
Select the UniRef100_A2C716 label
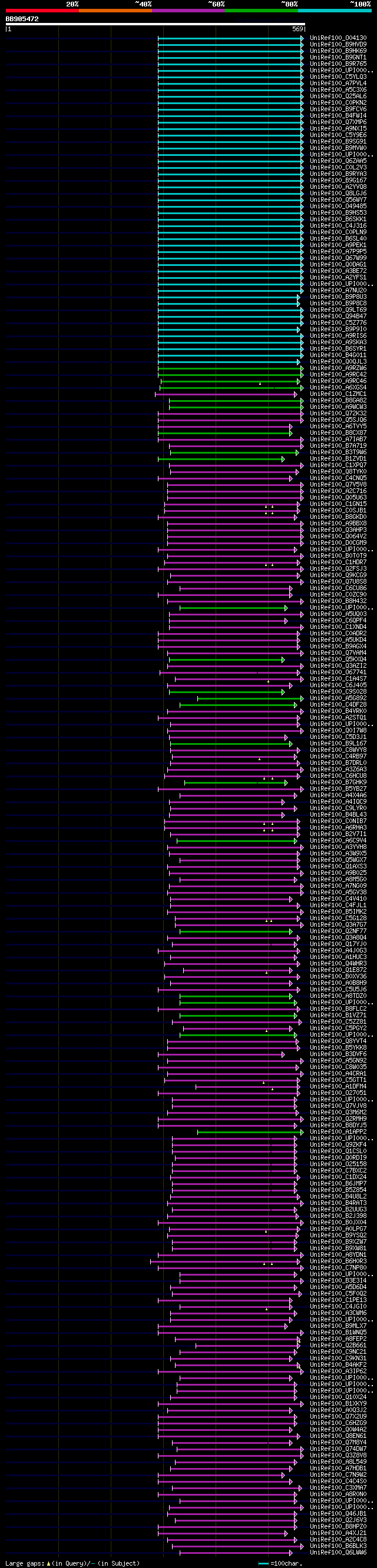[338, 491]
